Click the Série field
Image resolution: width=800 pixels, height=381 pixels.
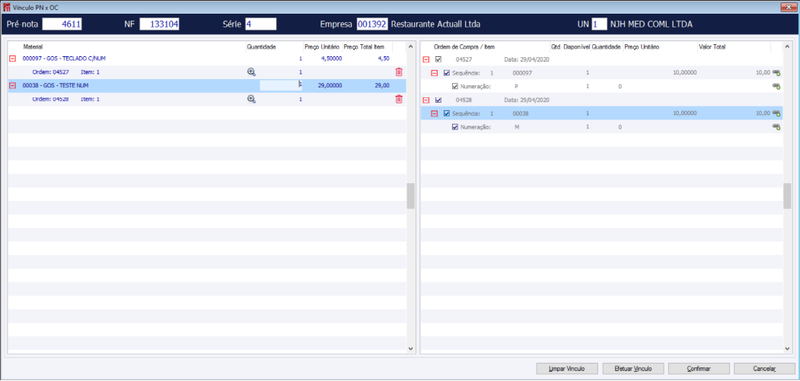click(x=261, y=24)
